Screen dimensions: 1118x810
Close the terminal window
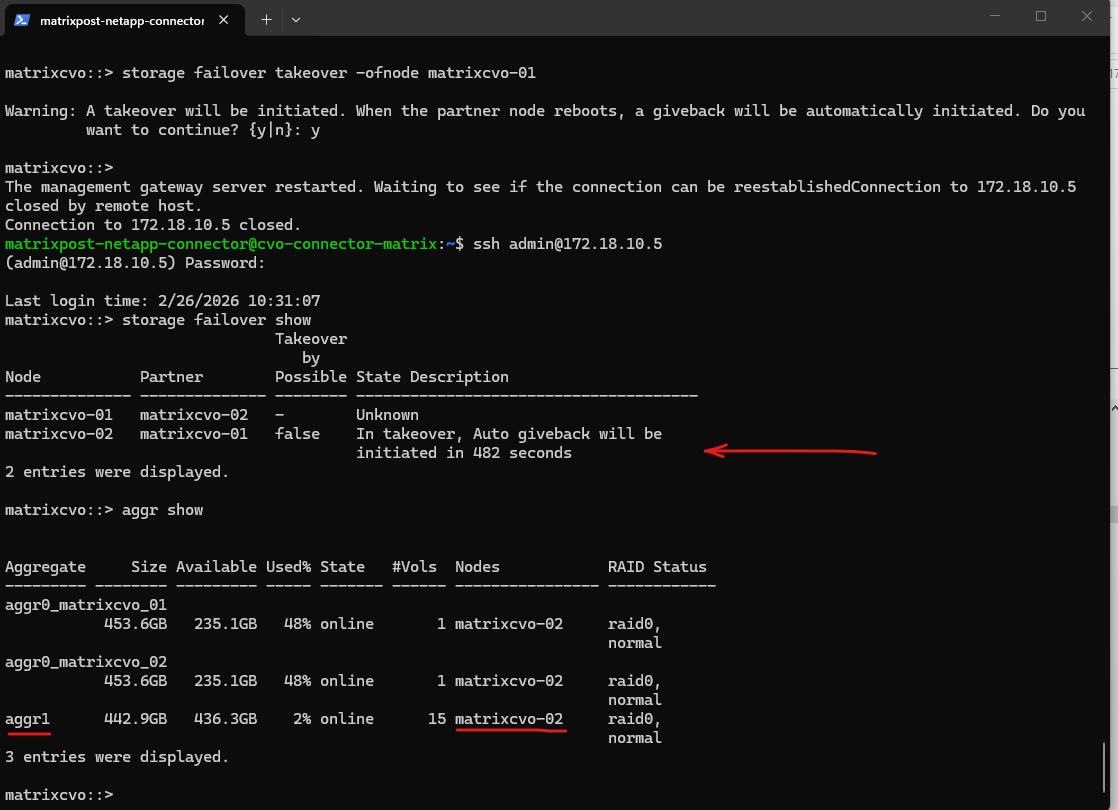coord(1088,17)
